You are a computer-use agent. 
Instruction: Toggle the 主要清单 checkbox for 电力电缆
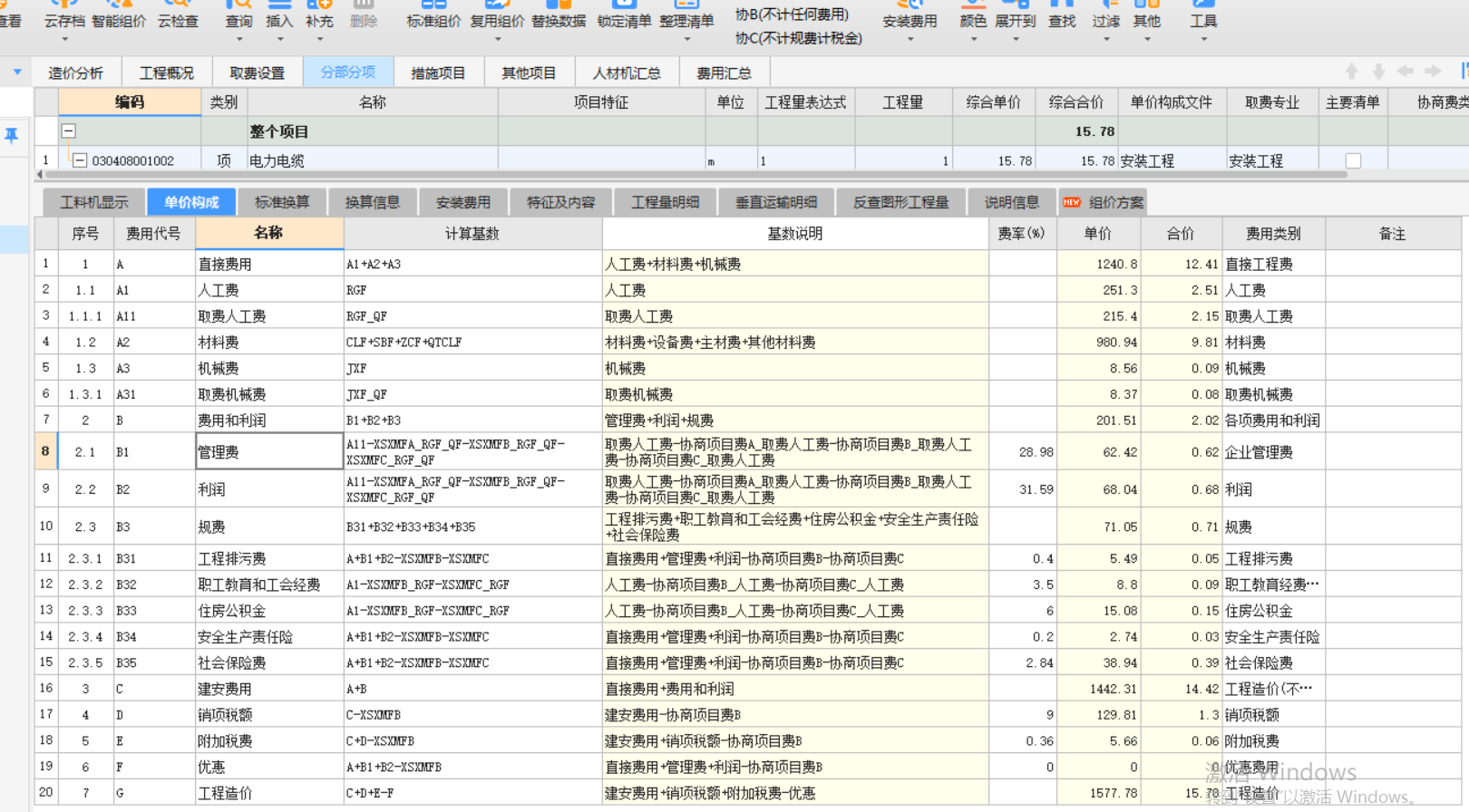(x=1353, y=160)
